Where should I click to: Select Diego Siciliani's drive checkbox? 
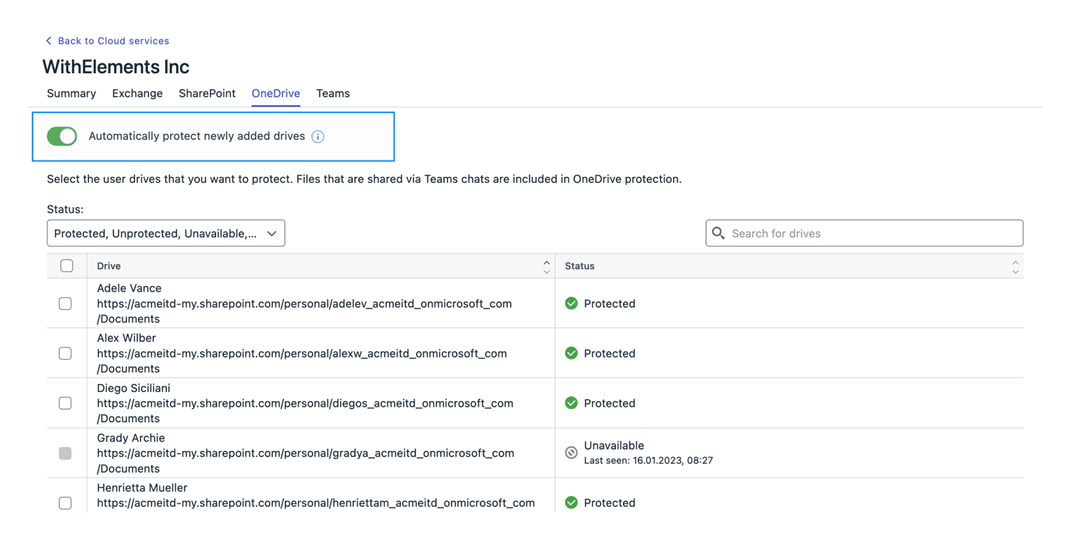[65, 403]
